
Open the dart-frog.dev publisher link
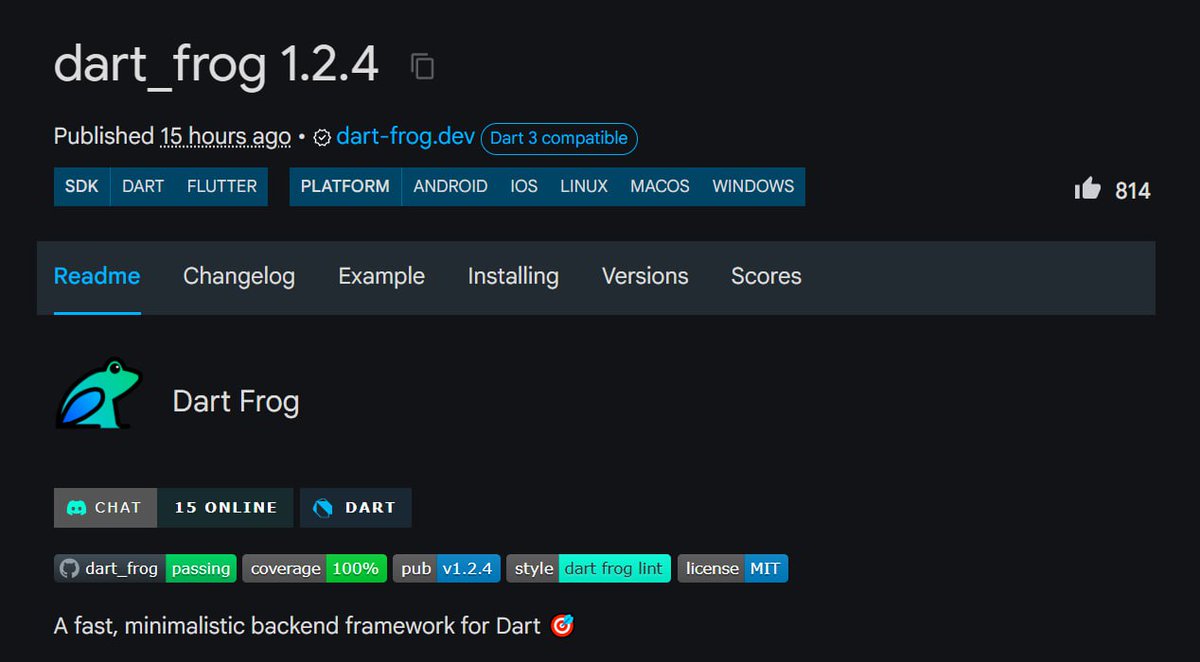[405, 137]
